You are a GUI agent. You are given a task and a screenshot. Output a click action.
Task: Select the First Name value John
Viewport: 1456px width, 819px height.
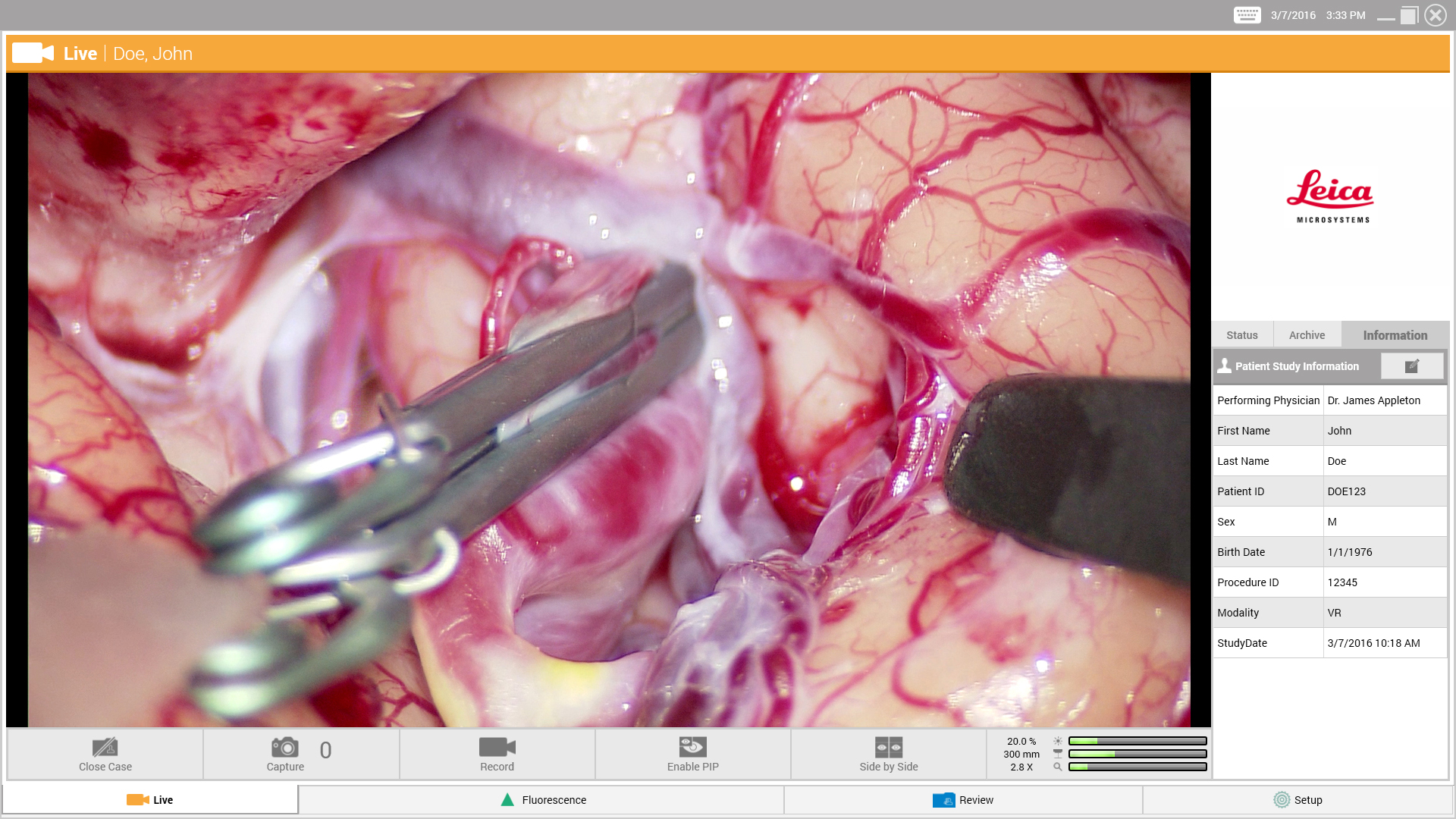pyautogui.click(x=1339, y=431)
